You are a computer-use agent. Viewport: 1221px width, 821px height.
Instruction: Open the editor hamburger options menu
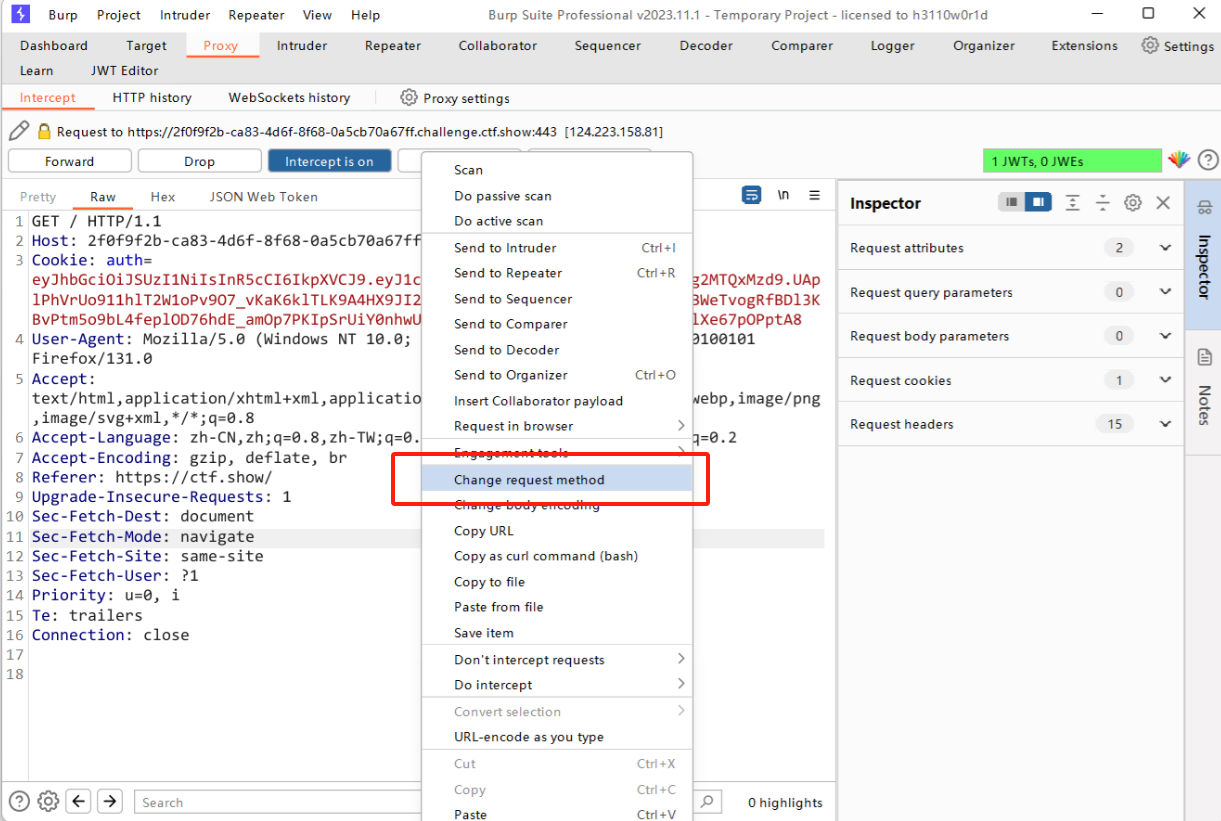815,196
